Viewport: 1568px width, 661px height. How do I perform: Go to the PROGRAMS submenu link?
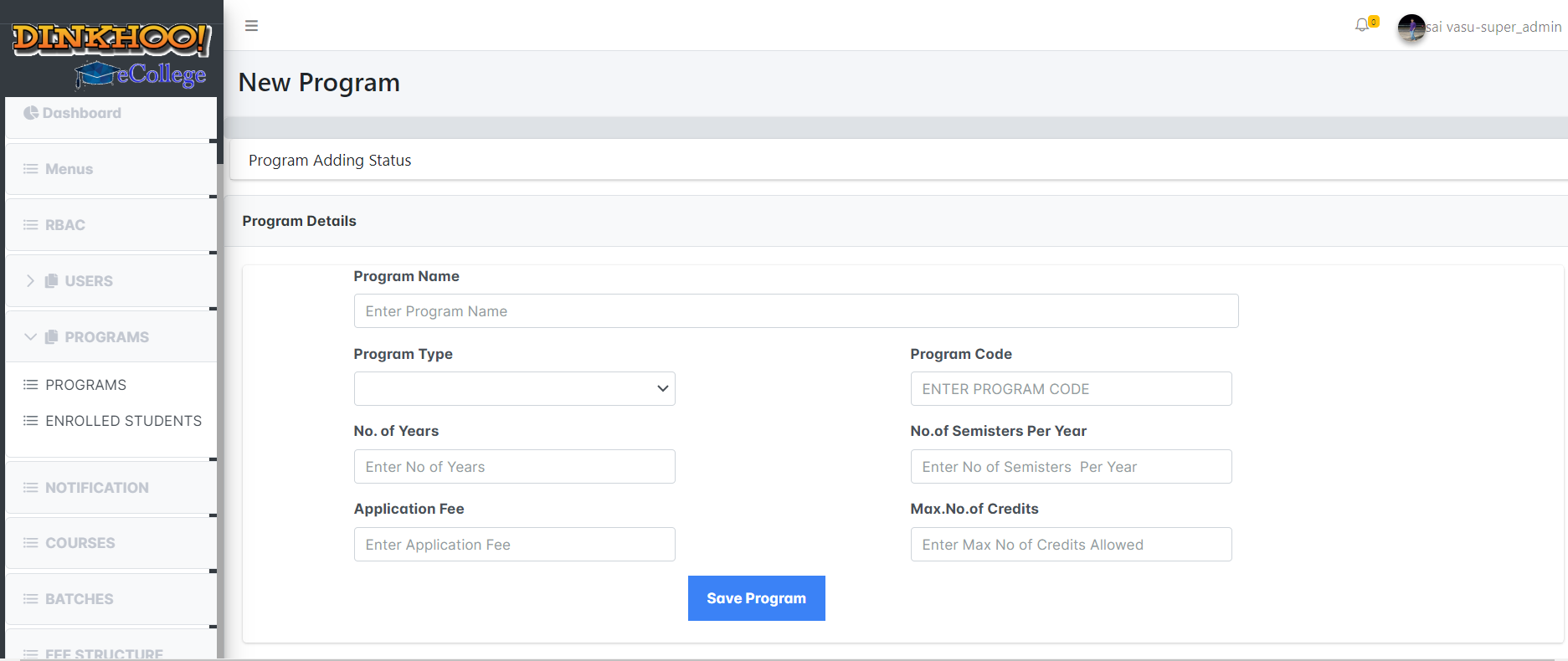click(86, 385)
